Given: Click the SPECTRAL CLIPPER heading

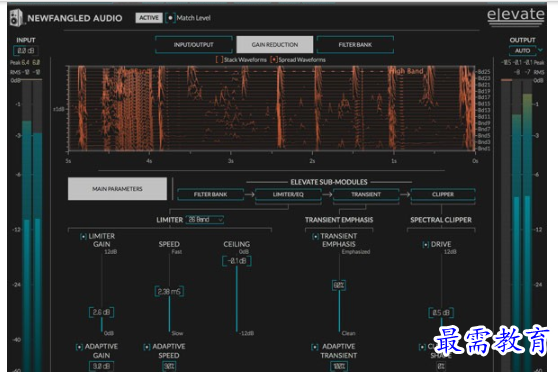Looking at the screenshot, I should coord(441,220).
